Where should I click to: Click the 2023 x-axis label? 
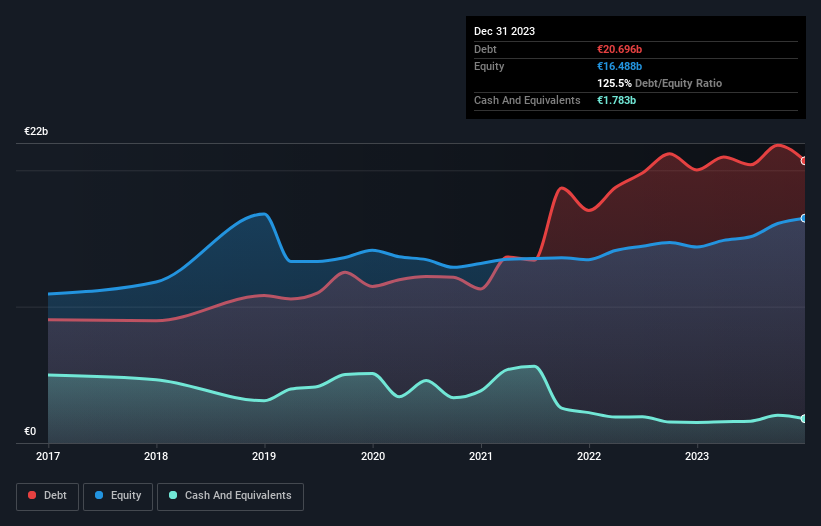click(697, 456)
